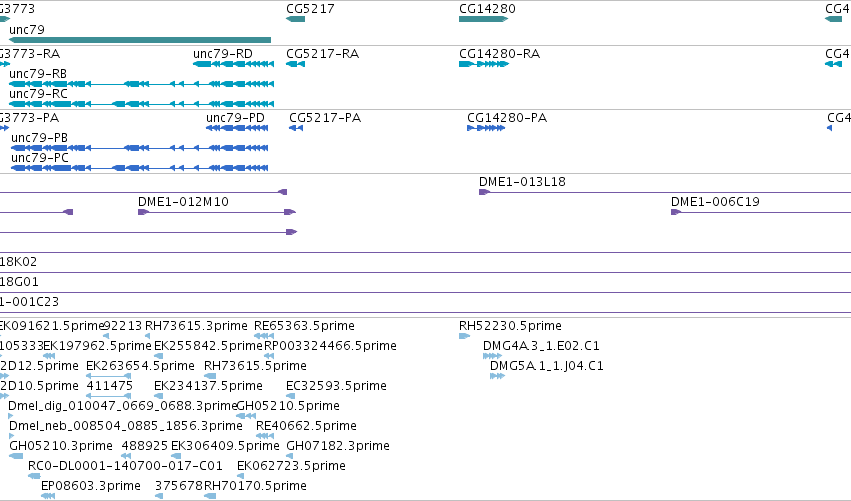The image size is (851, 501).
Task: Select the unc79 gene bar
Action: pyautogui.click(x=140, y=40)
